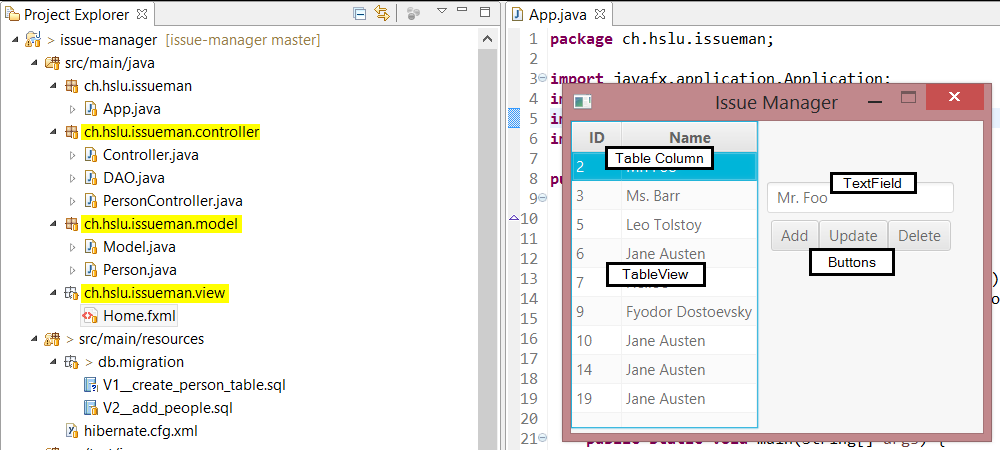Collapse the issue-manager project node
This screenshot has height=450, width=1000.
15,40
